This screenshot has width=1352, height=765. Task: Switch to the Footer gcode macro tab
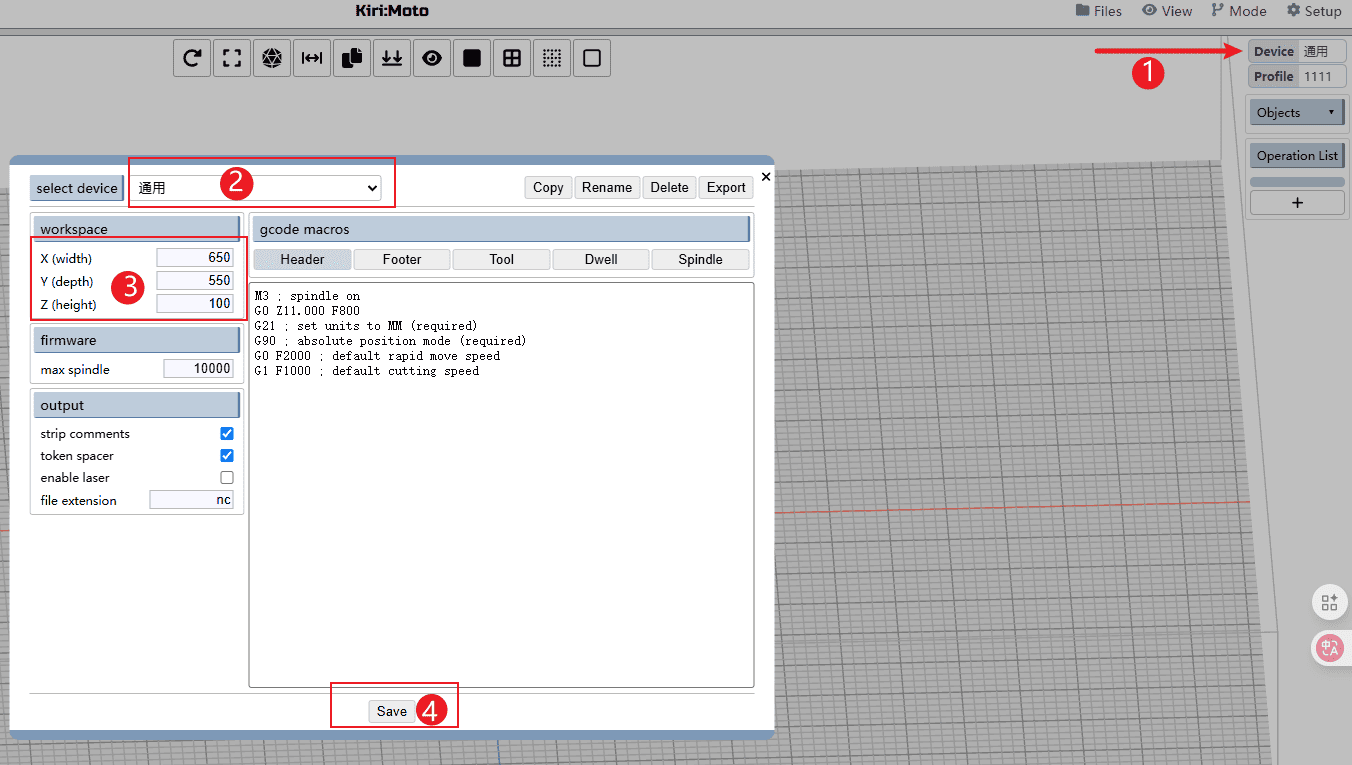click(402, 260)
